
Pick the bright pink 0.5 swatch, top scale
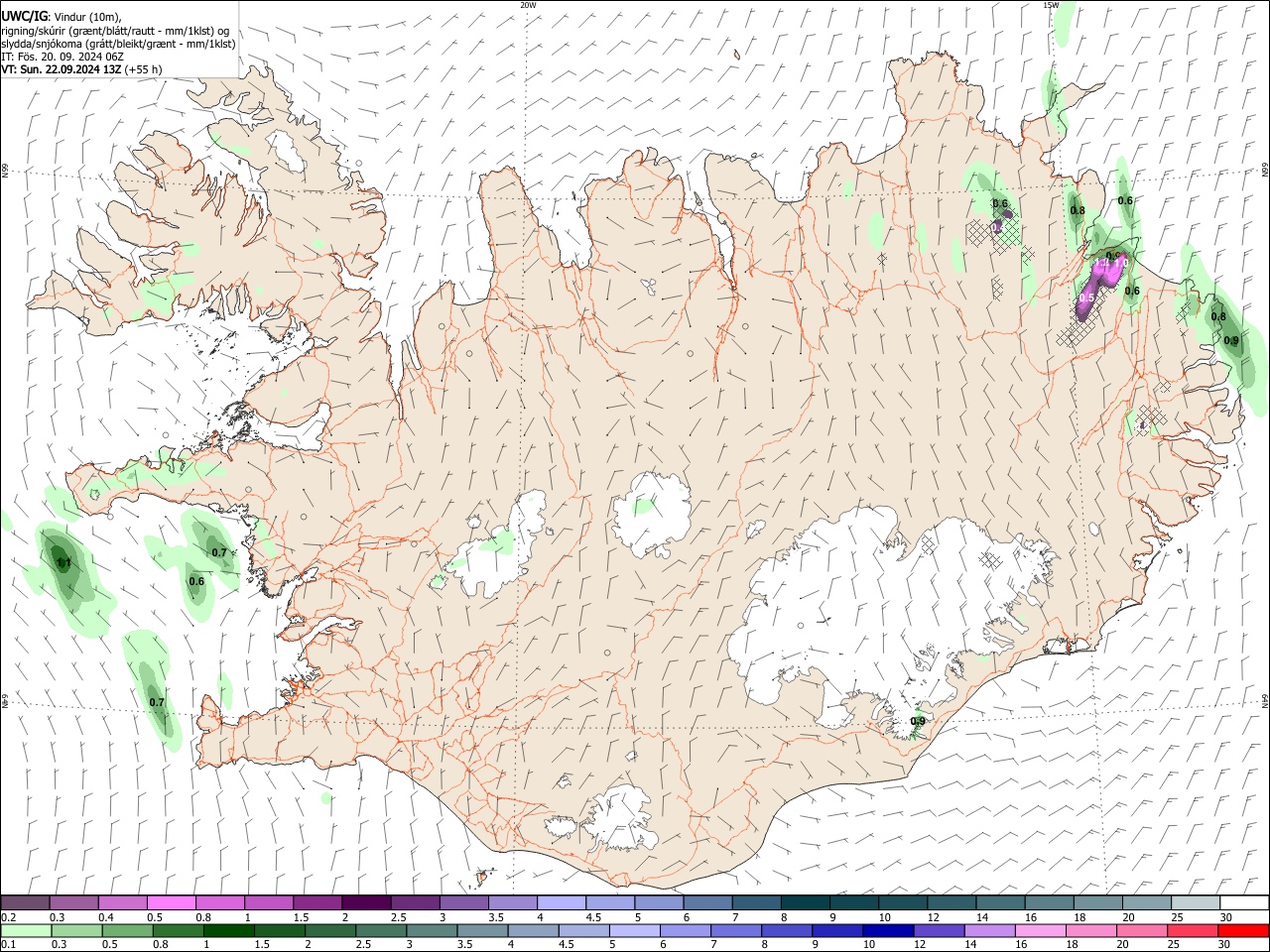(171, 902)
